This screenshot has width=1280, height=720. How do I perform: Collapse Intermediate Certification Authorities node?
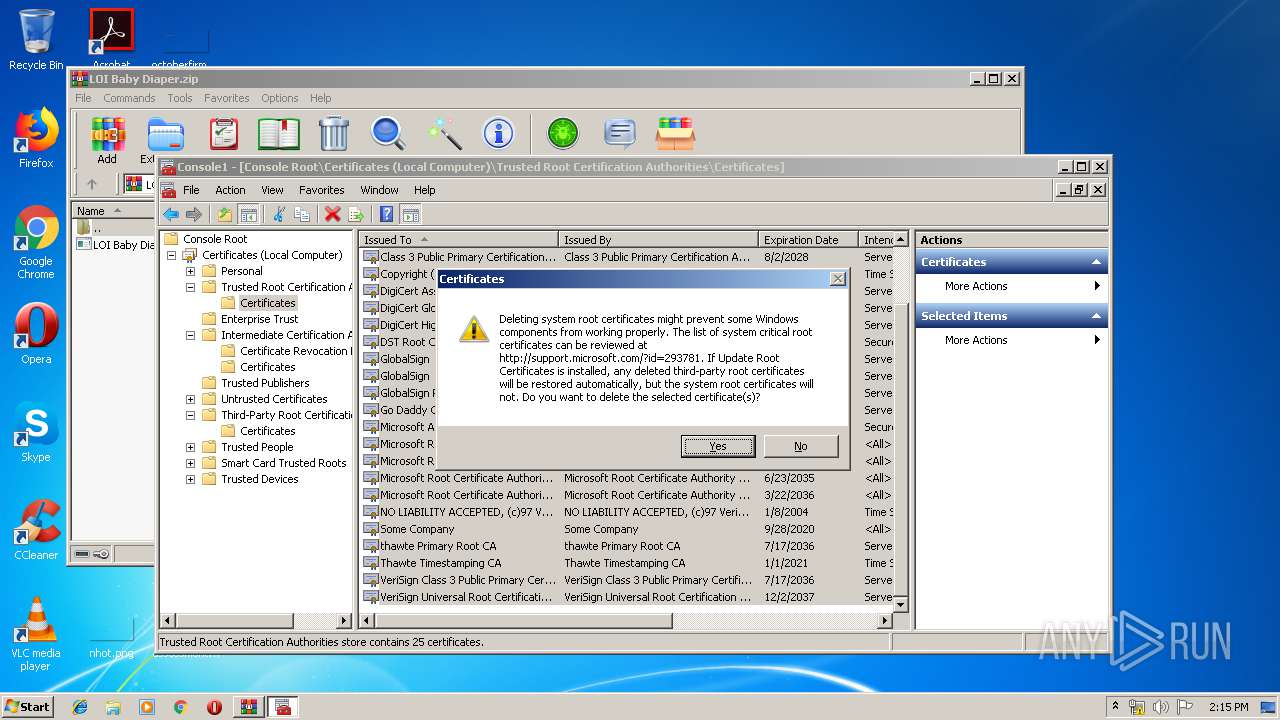tap(190, 335)
